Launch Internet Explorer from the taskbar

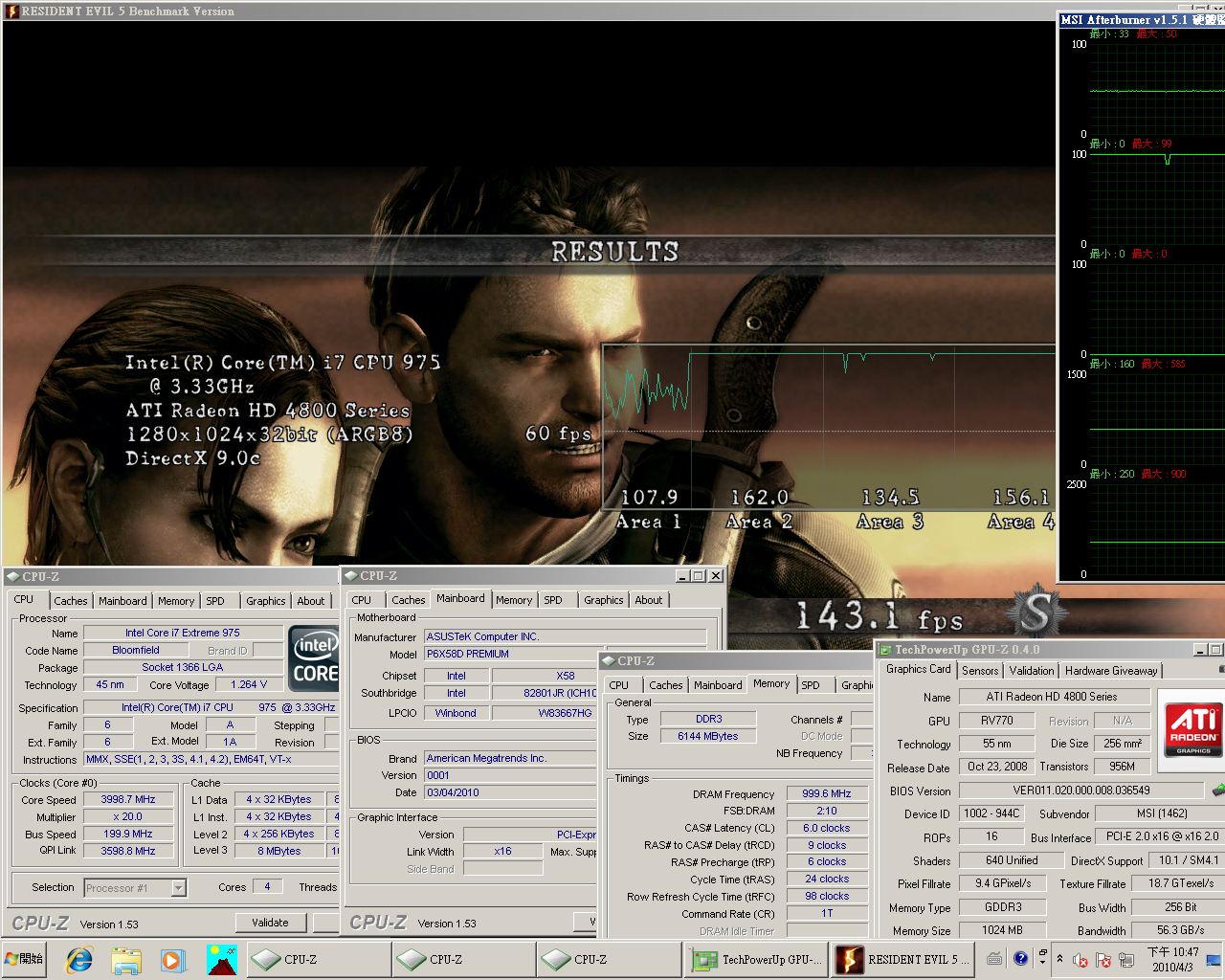78,959
